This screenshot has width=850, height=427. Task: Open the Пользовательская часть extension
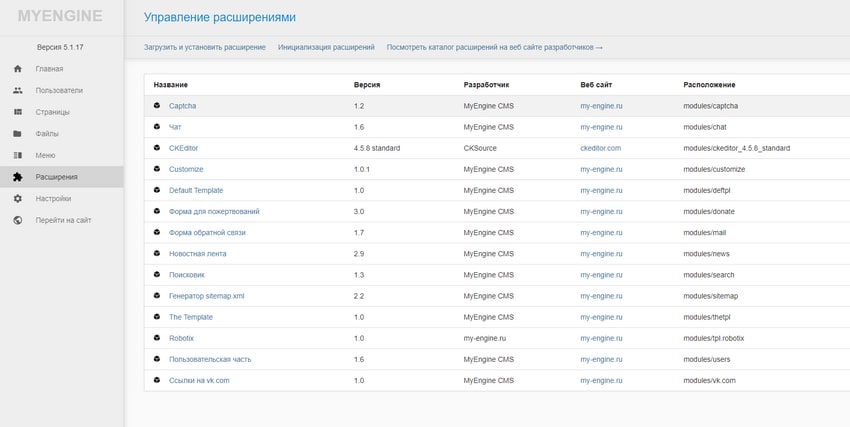[210, 359]
